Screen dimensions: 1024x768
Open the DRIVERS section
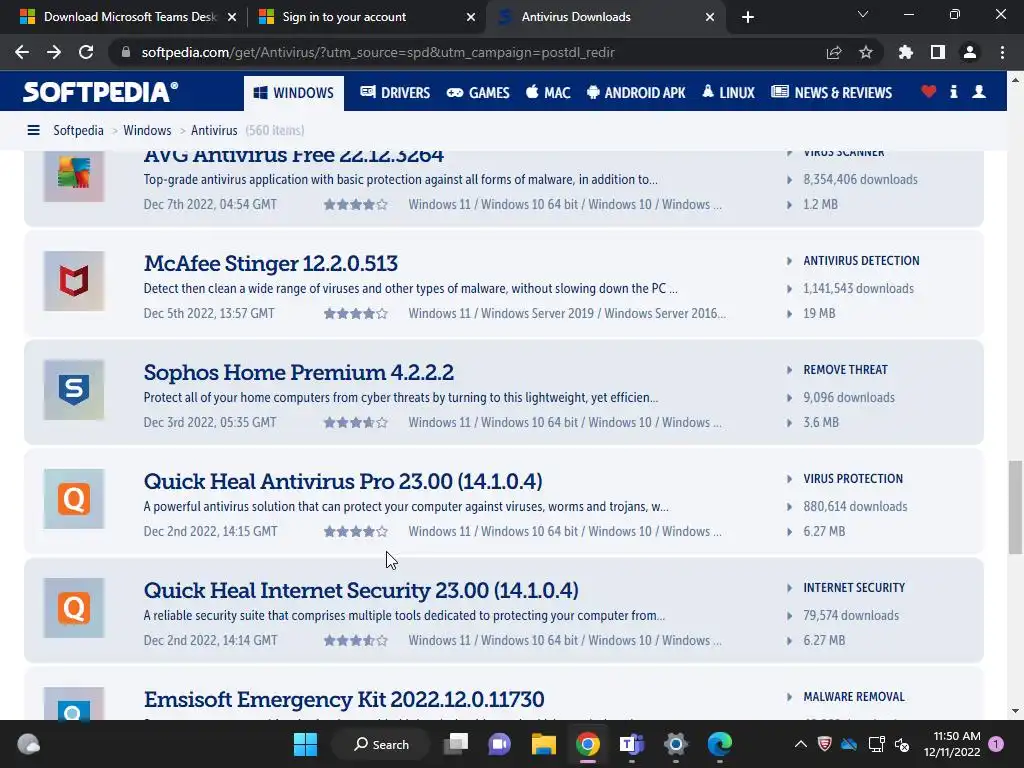[x=395, y=93]
